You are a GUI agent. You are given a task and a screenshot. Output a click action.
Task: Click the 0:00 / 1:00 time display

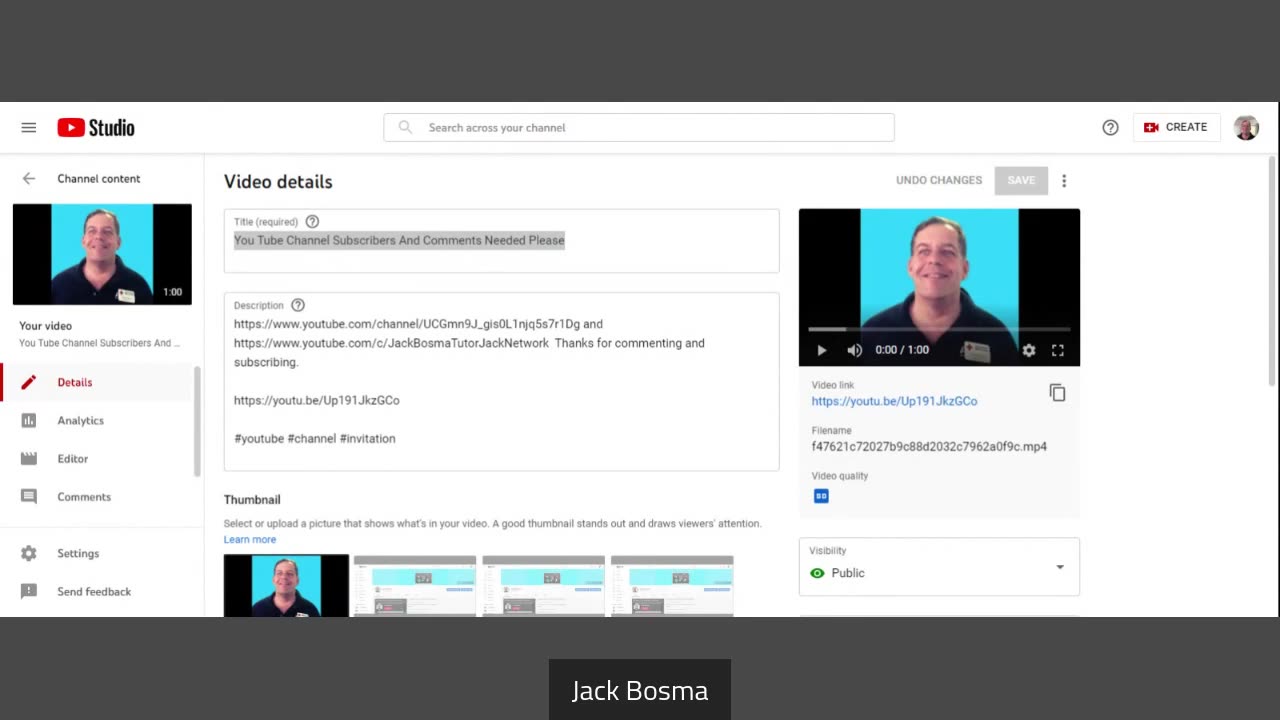tap(902, 350)
